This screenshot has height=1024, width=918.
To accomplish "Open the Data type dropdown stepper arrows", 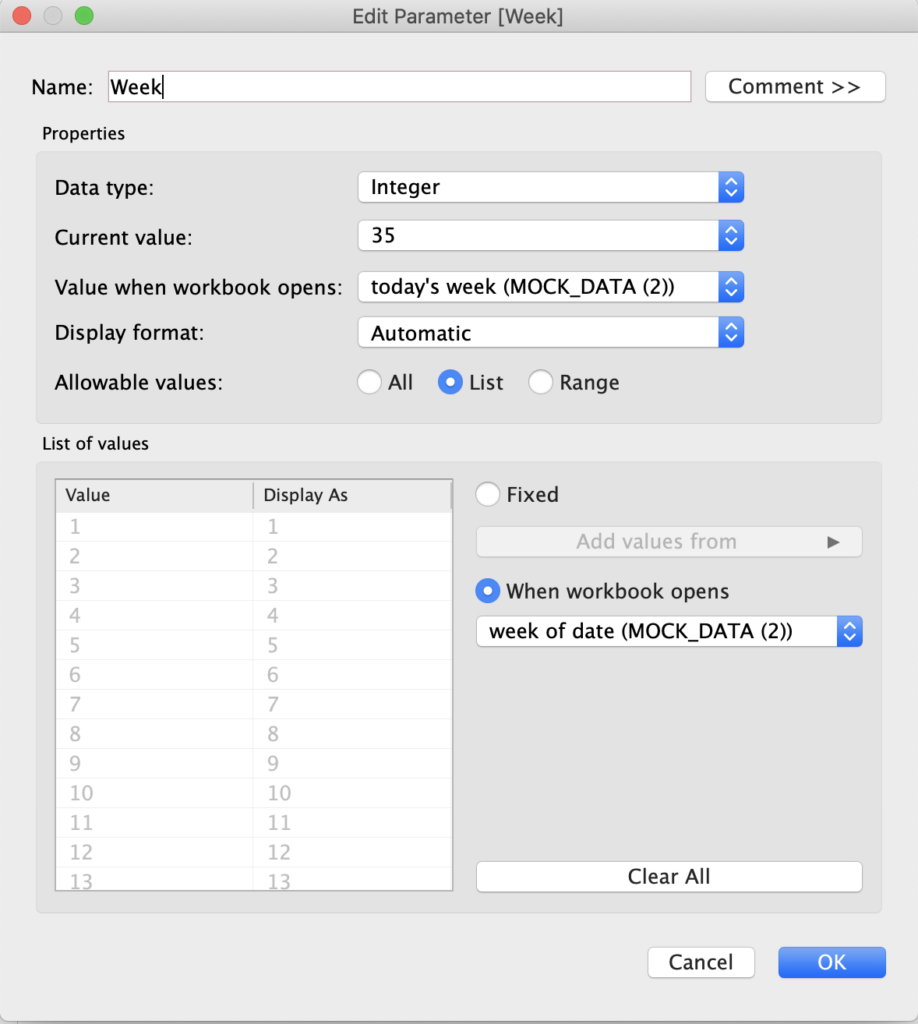I will 731,187.
